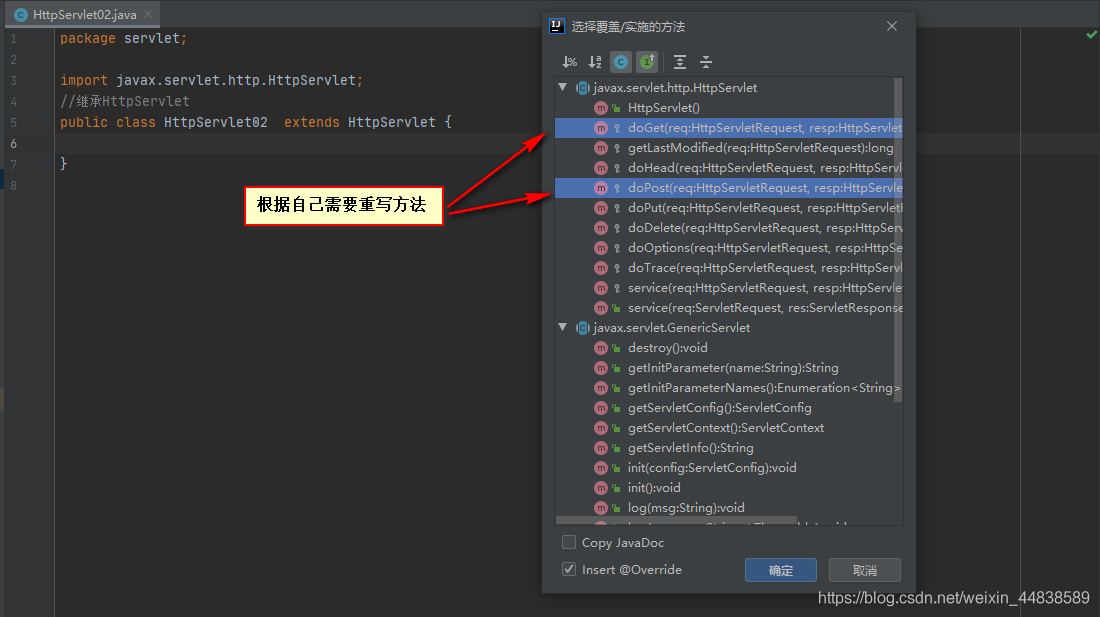Click the Java class icon on editor tab

[21, 15]
